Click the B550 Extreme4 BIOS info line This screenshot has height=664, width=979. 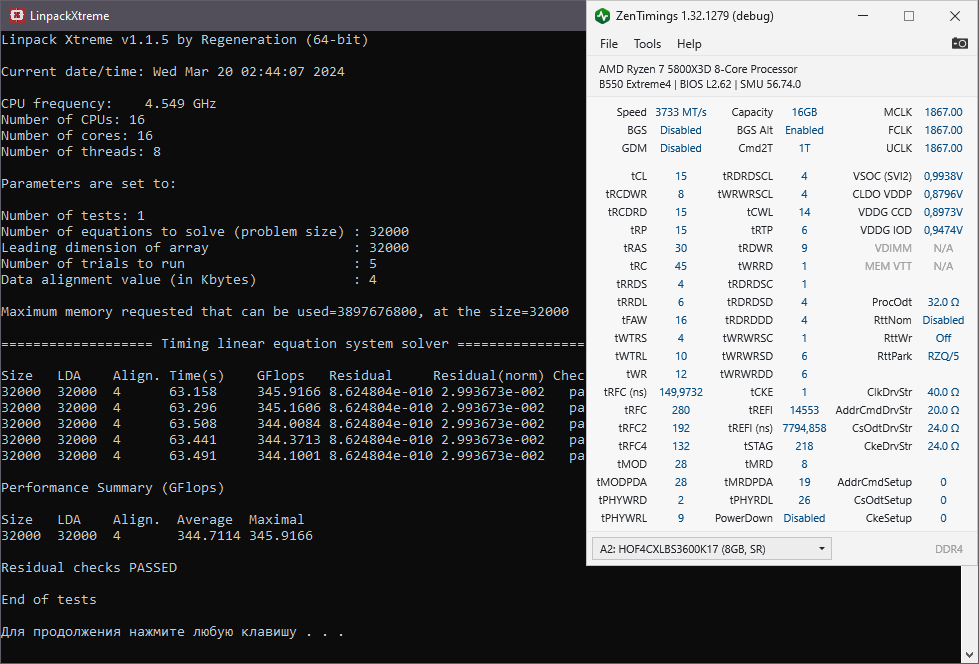700,84
